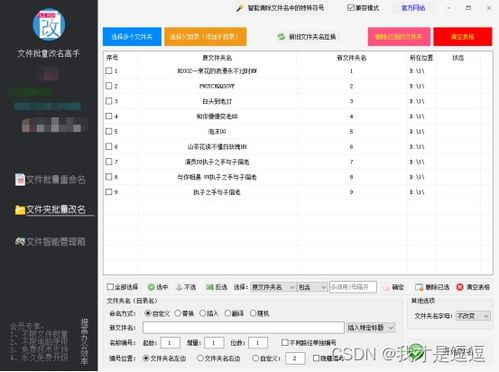Screen dimensions: 499x372
Task: Click the 新文件名 text input field
Action: pyautogui.click(x=243, y=328)
